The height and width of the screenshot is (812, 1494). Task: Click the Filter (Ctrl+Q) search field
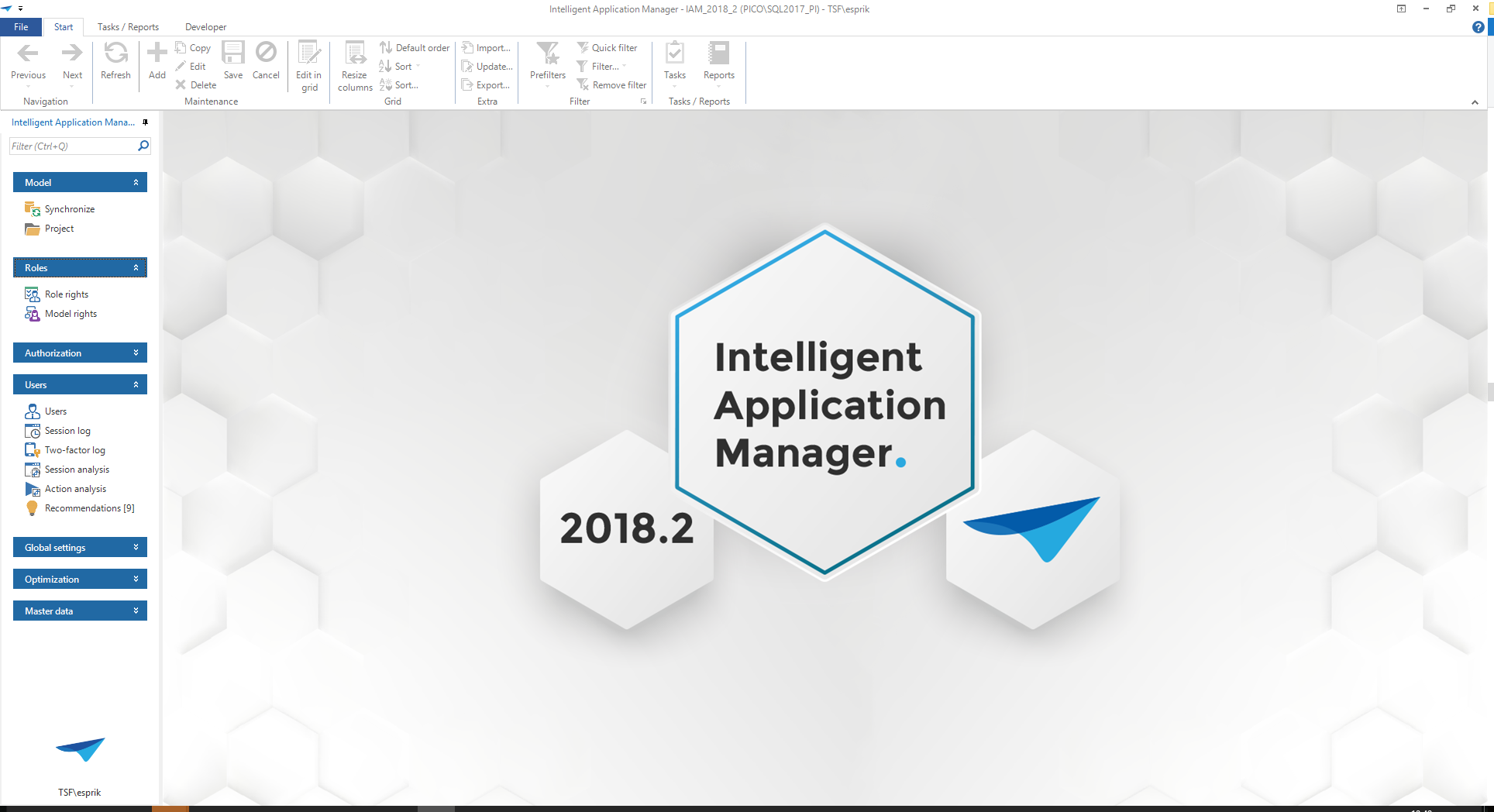pos(72,146)
